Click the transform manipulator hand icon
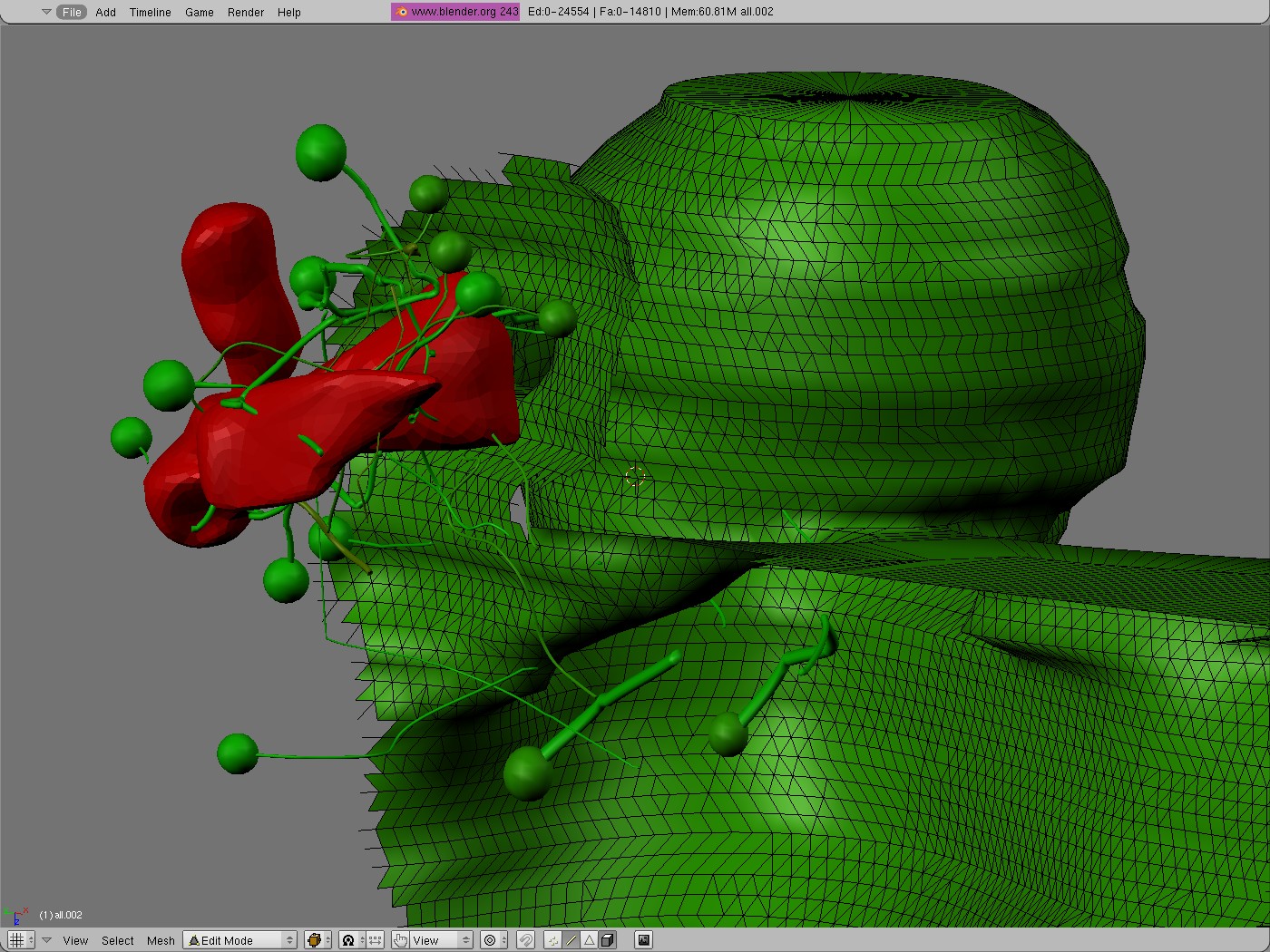The height and width of the screenshot is (952, 1270). point(401,940)
